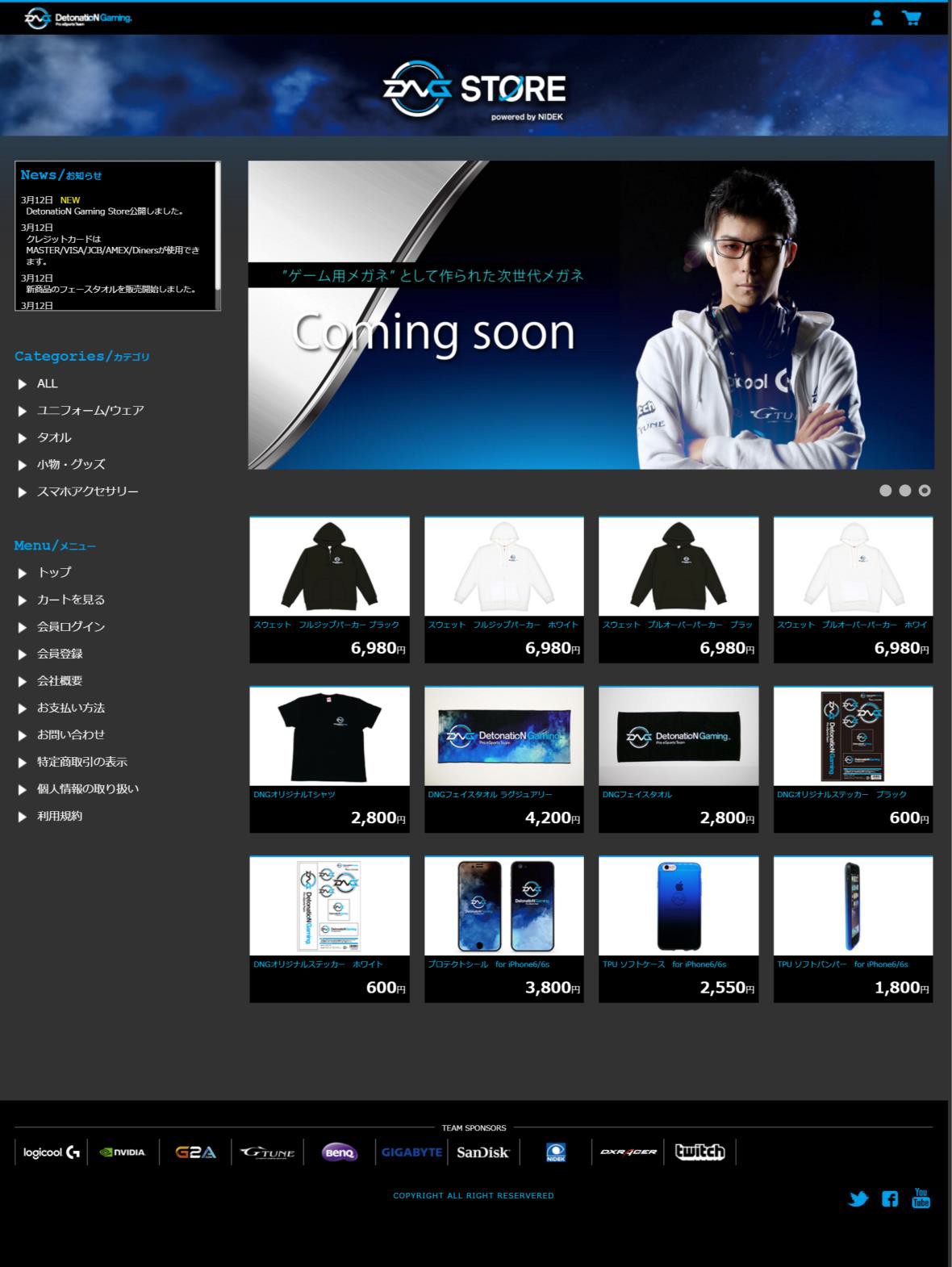Click the Logicool G sponsor logo

(x=52, y=1152)
